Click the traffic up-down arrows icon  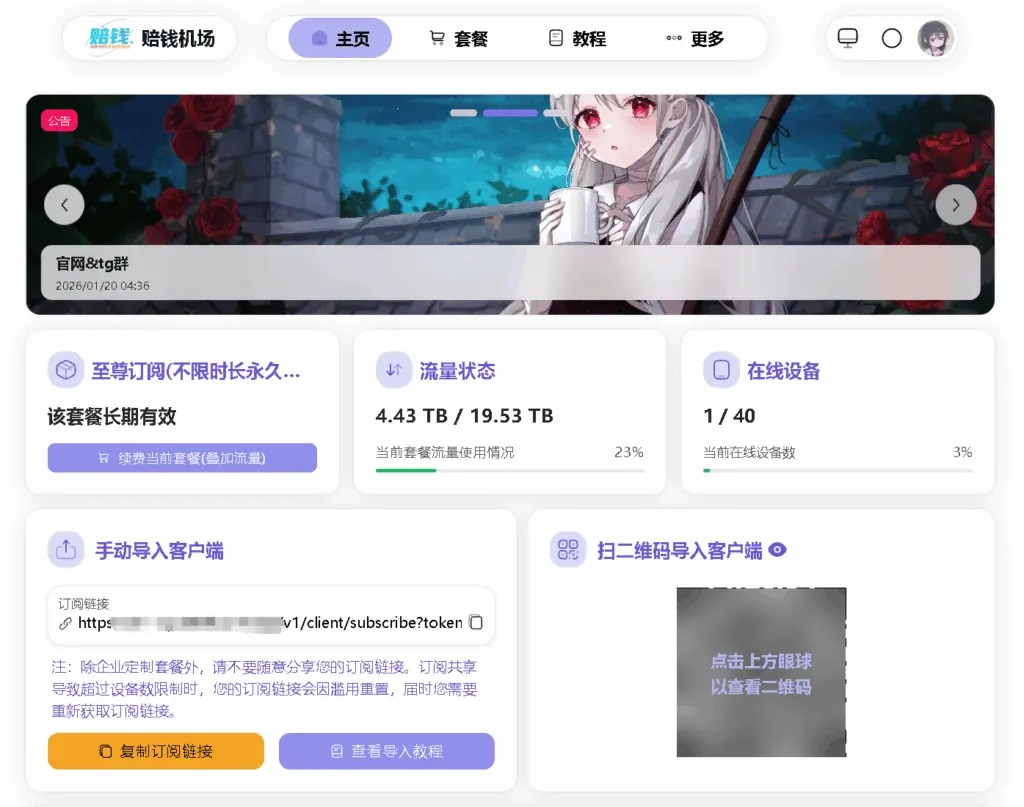pyautogui.click(x=394, y=370)
